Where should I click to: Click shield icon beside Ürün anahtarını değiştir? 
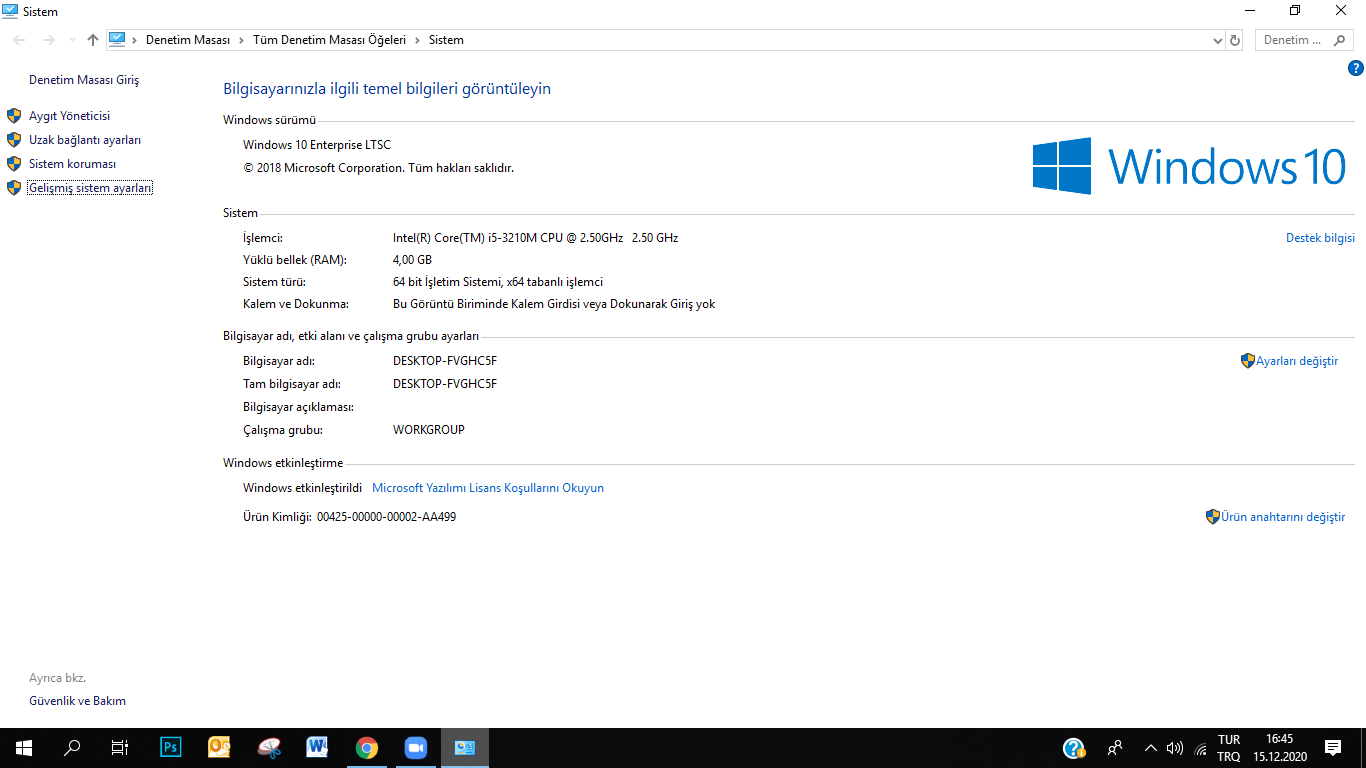pos(1213,517)
